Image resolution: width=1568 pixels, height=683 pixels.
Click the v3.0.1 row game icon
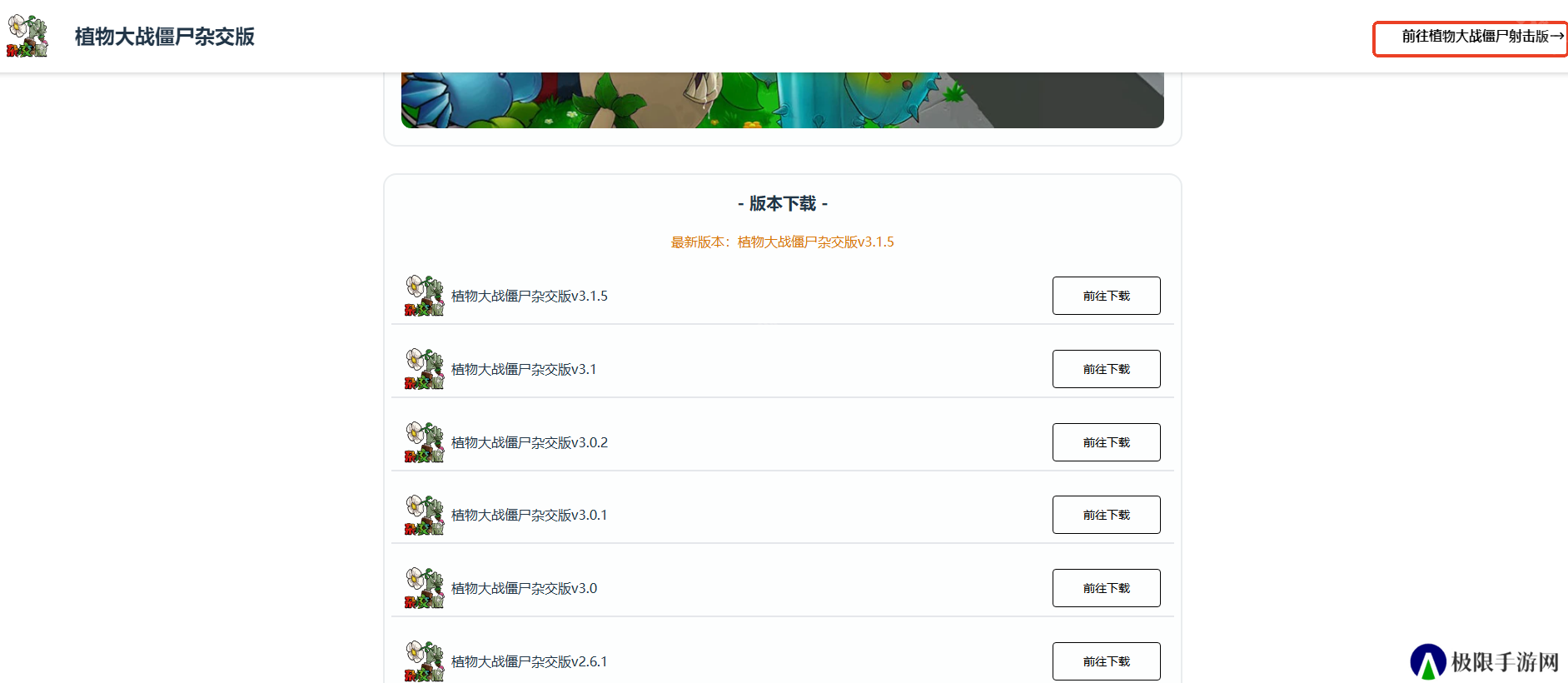(425, 515)
